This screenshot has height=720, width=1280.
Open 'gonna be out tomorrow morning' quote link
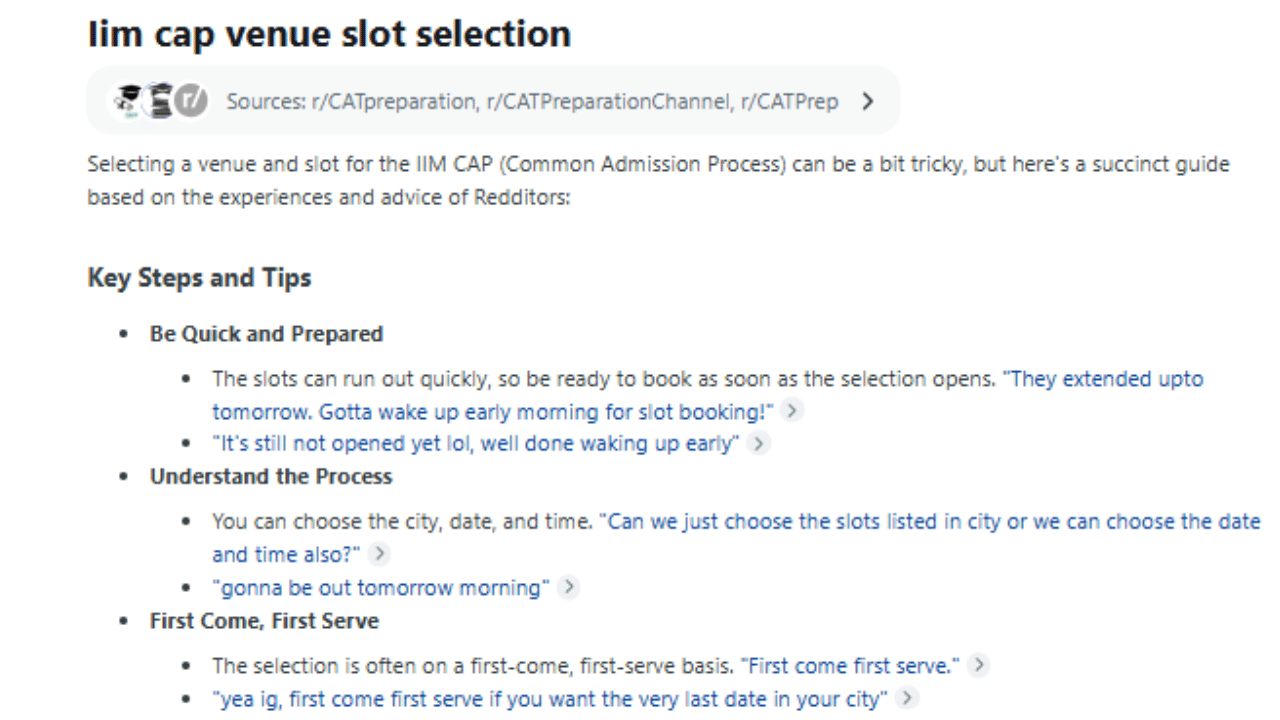381,587
